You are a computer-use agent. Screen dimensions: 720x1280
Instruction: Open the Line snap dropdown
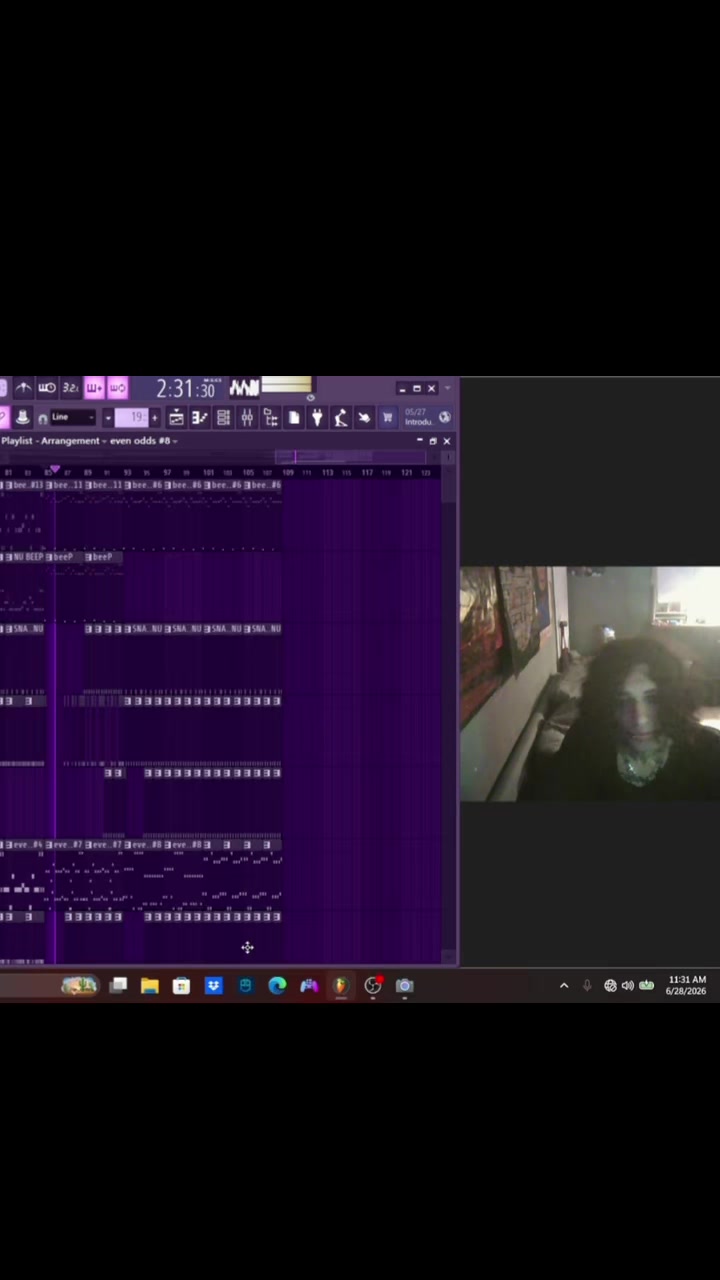[x=74, y=417]
